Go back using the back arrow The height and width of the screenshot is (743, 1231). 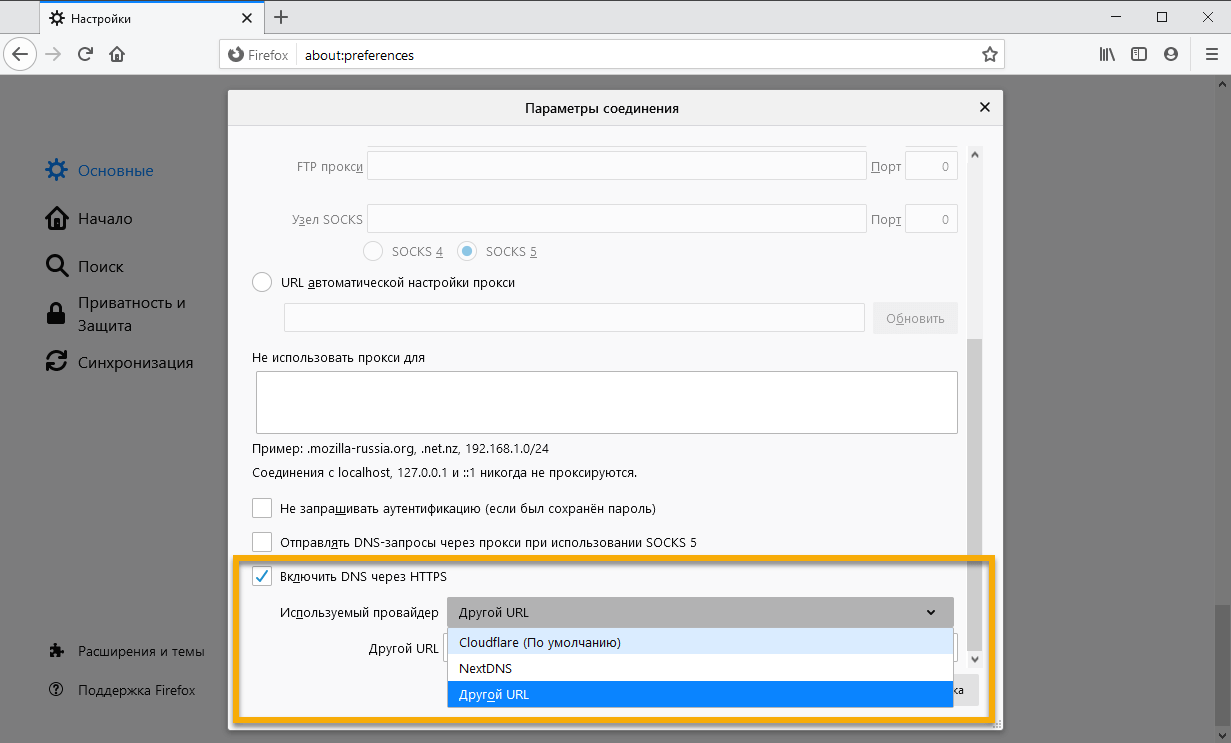pos(21,54)
